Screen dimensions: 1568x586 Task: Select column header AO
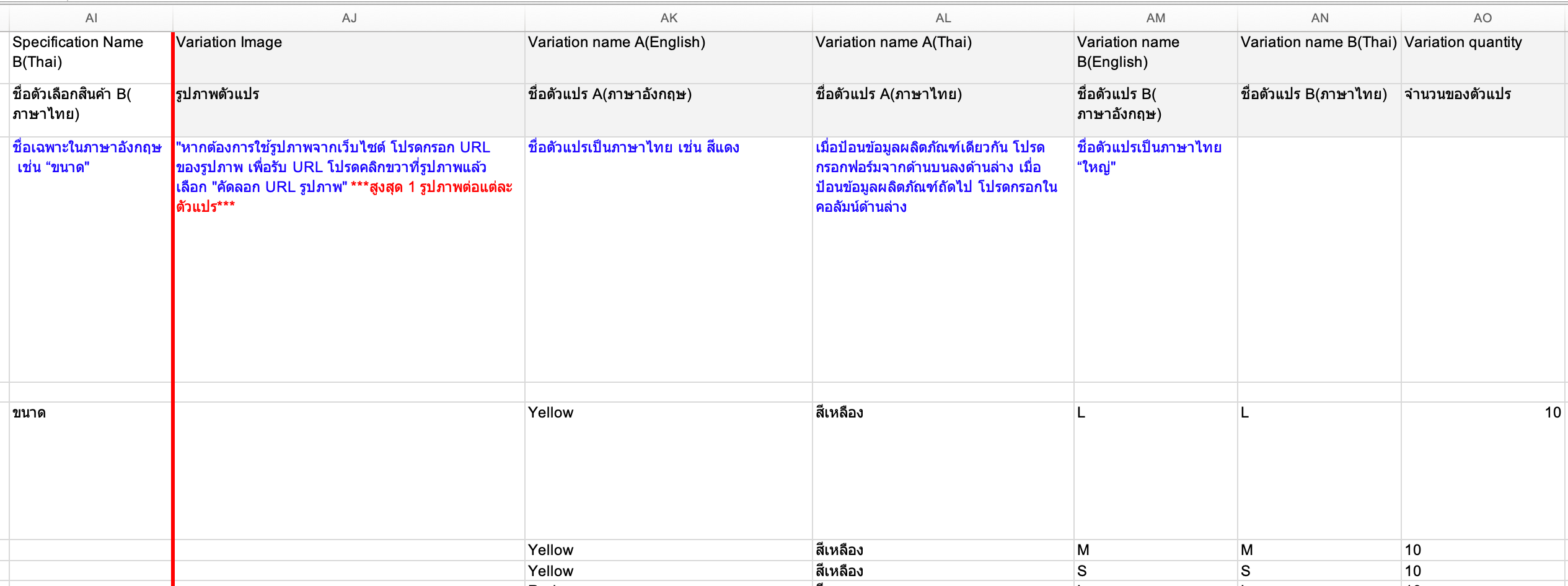point(1483,18)
